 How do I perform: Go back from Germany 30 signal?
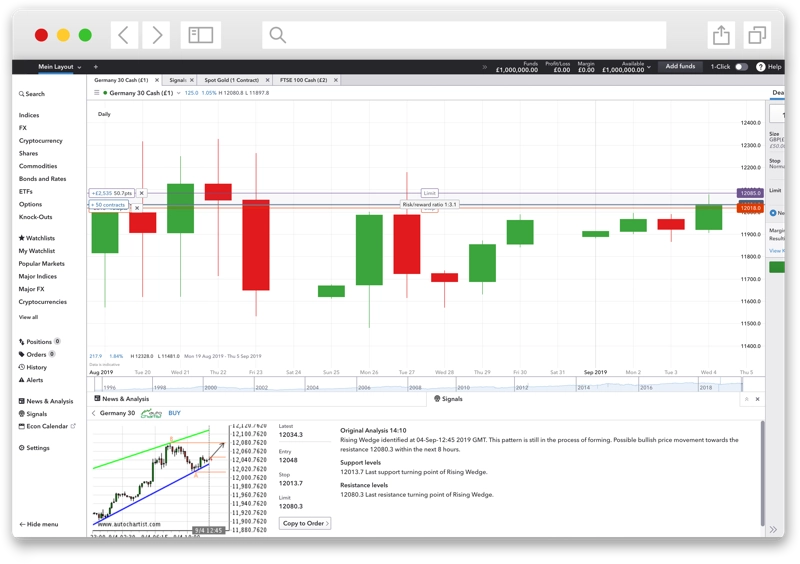[x=93, y=413]
